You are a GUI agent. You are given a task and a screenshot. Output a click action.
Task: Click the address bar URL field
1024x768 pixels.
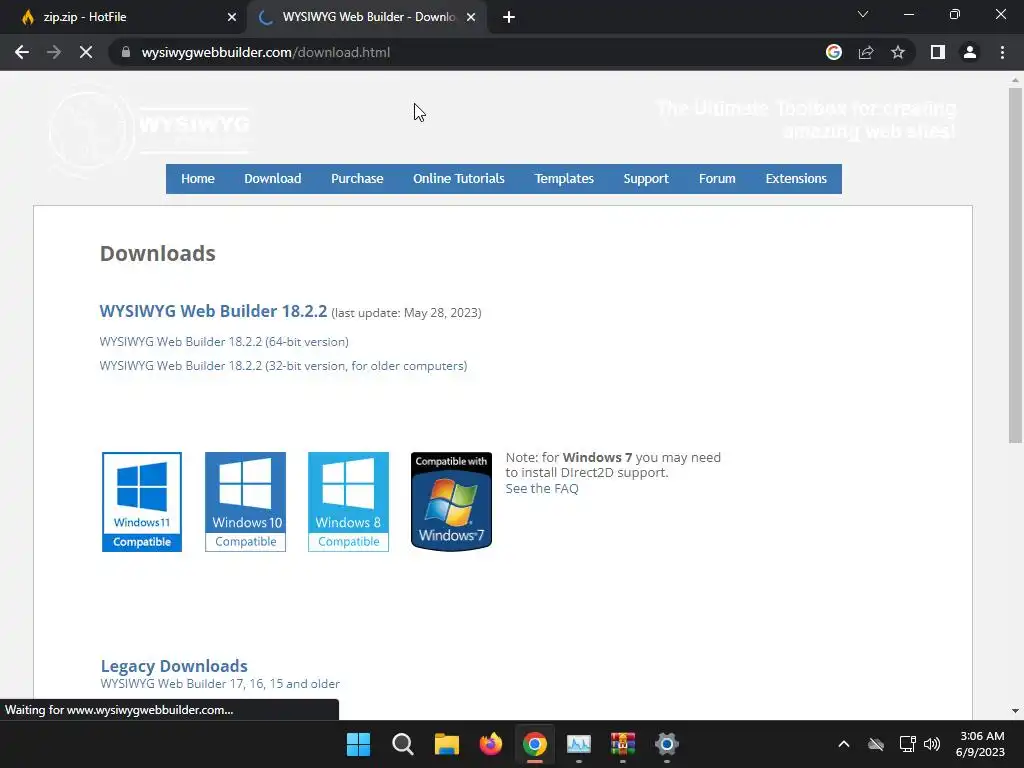(x=457, y=52)
